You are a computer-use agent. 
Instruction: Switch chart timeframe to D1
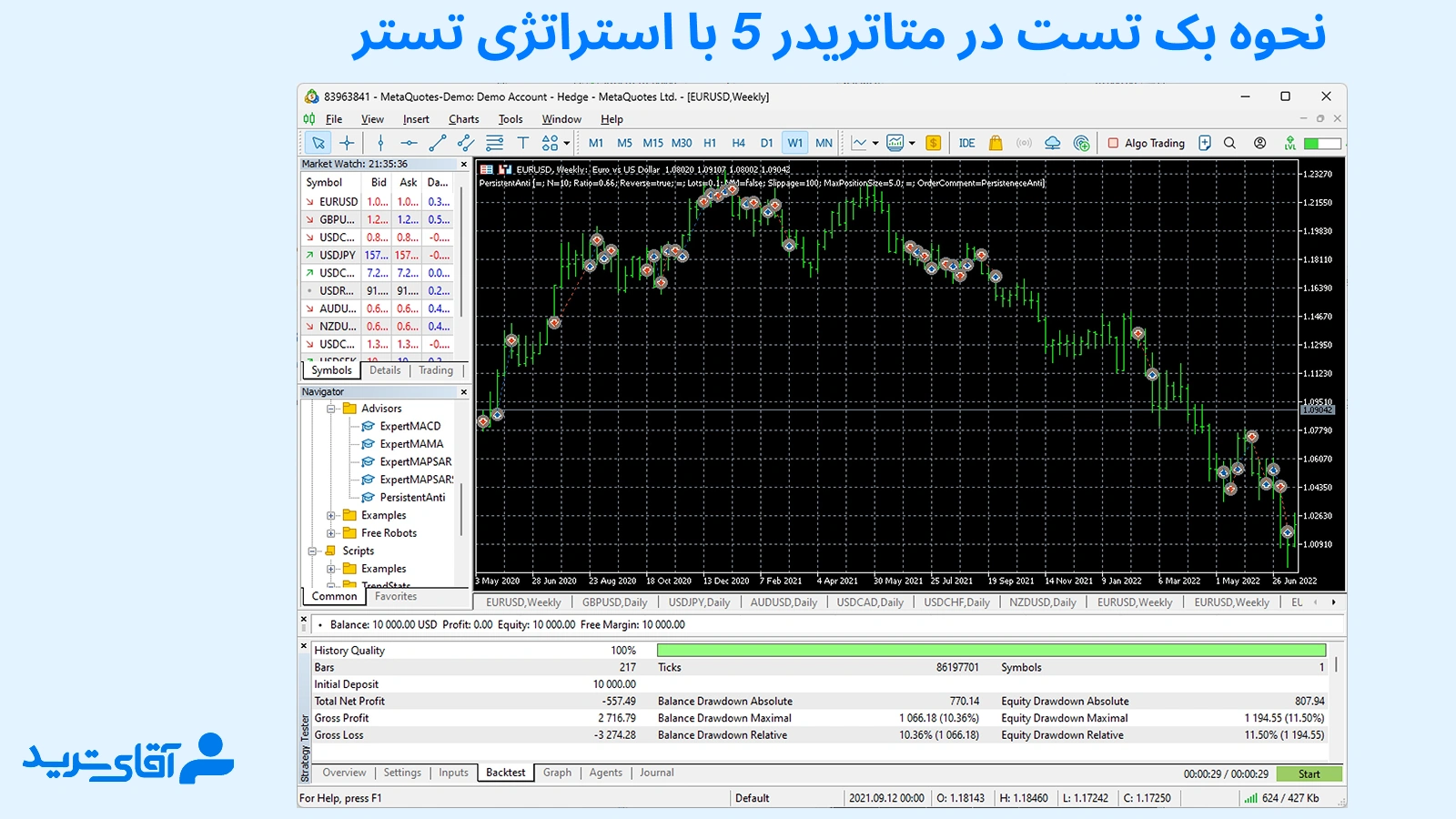click(x=766, y=143)
